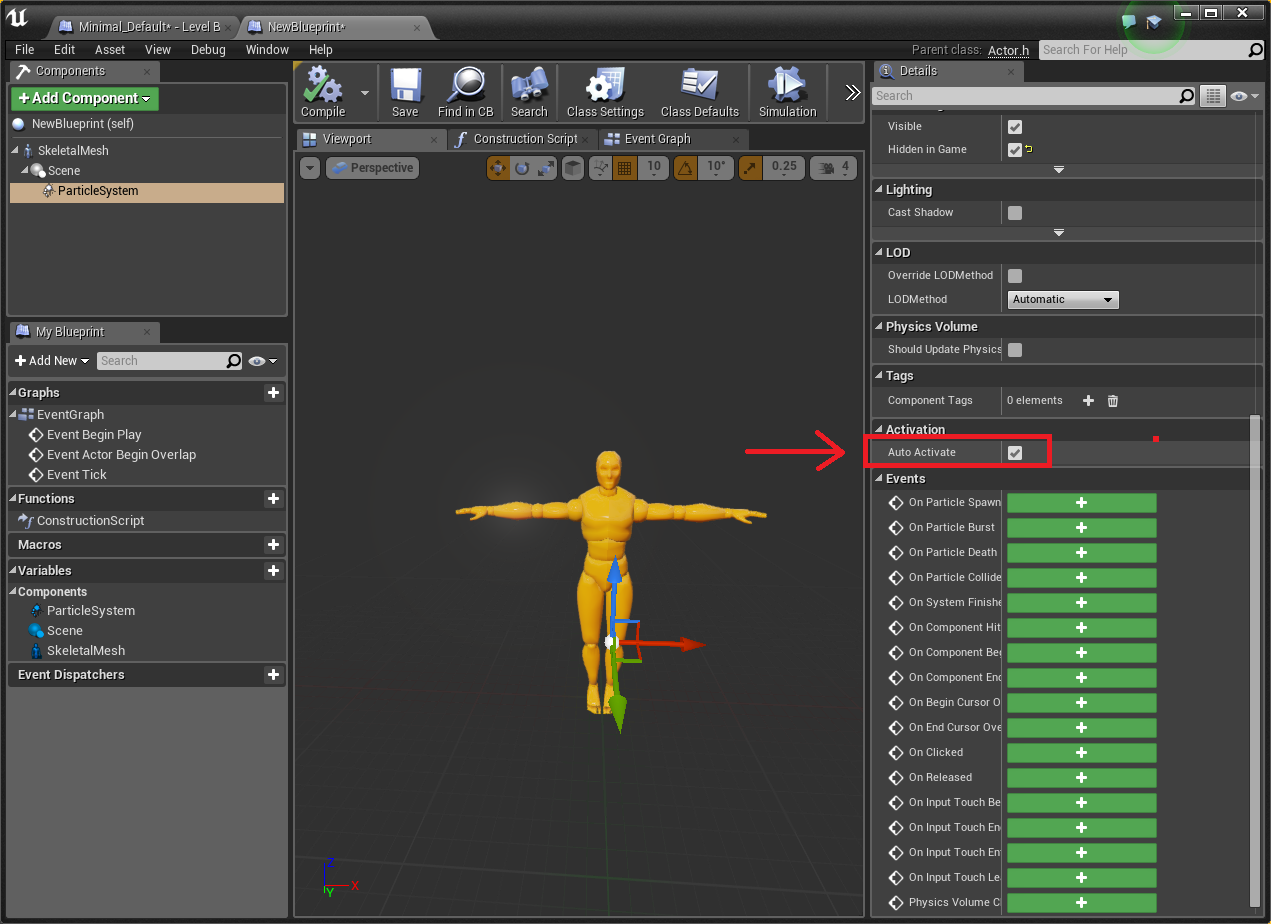Click the Compile toolbar icon
The image size is (1271, 924).
tap(323, 88)
